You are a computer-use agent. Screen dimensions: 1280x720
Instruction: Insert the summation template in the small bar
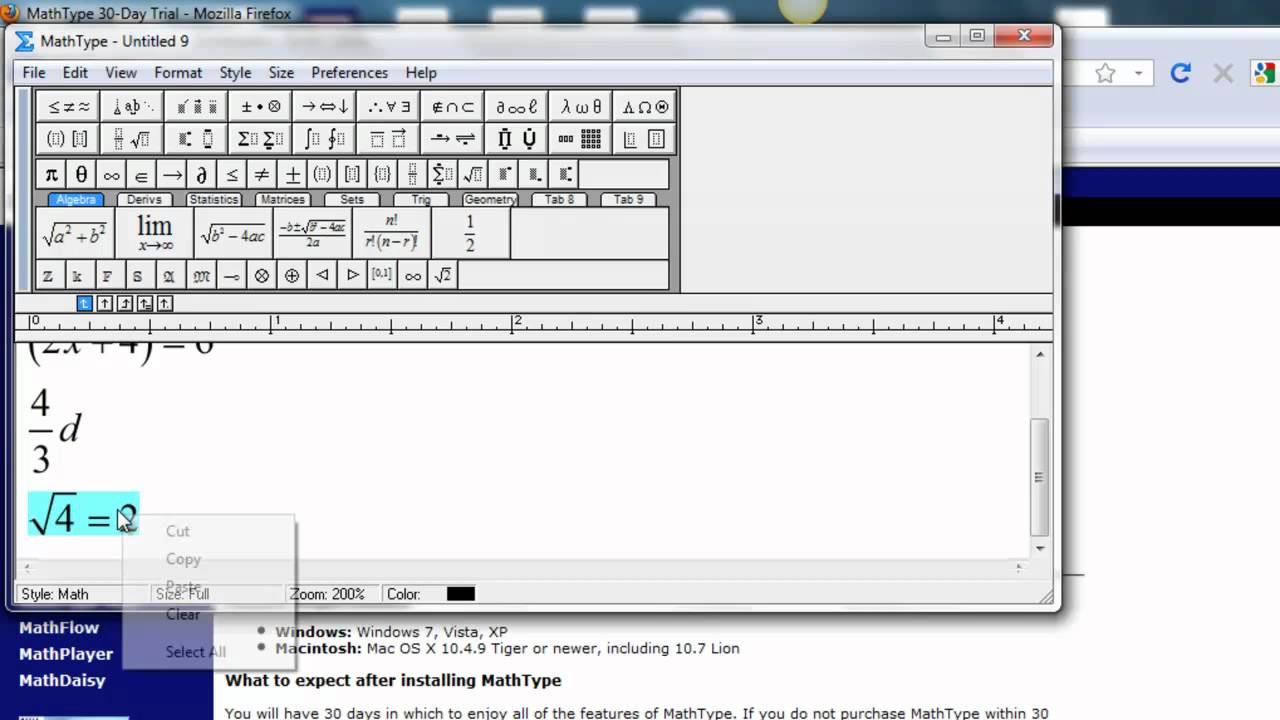pyautogui.click(x=442, y=174)
